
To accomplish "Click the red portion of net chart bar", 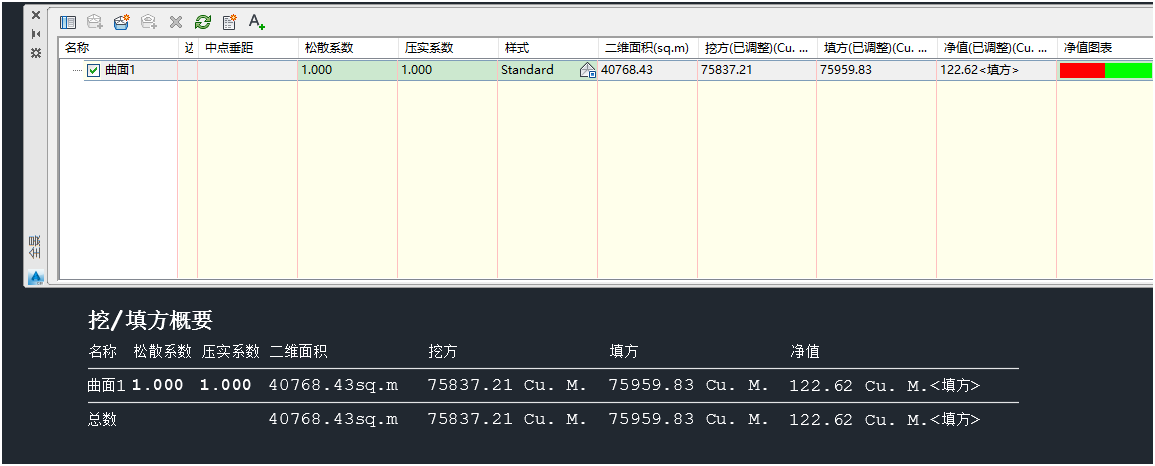I will (x=1082, y=71).
